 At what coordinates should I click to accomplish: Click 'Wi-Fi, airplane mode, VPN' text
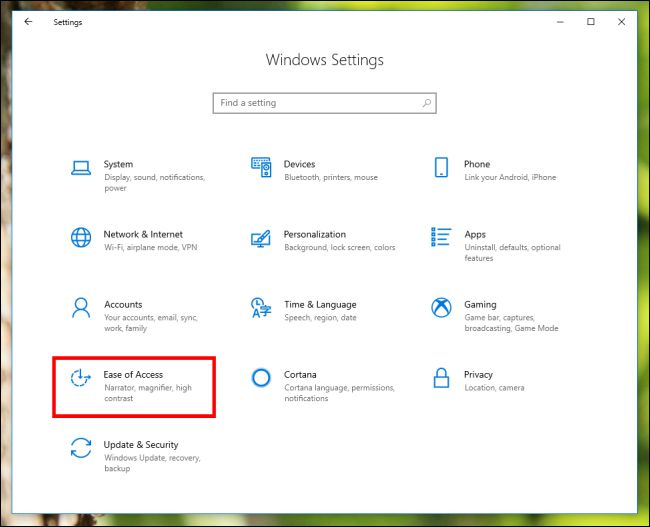[150, 248]
